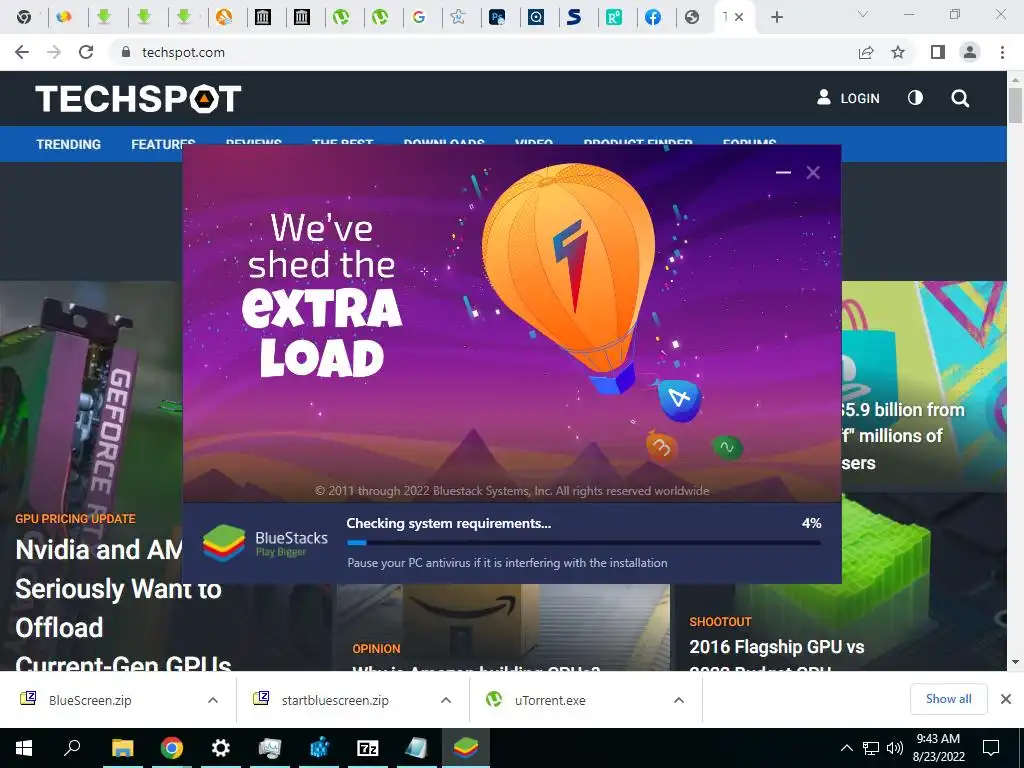1024x768 pixels.
Task: Expand options for BlueScreen.zip download
Action: [x=213, y=700]
